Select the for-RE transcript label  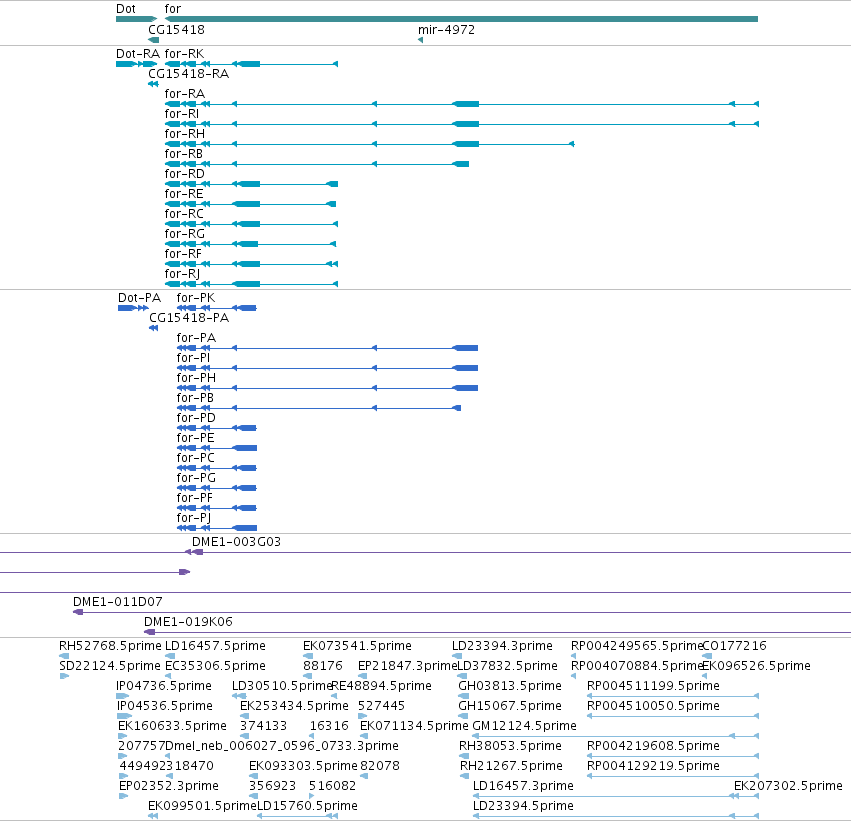pyautogui.click(x=184, y=194)
